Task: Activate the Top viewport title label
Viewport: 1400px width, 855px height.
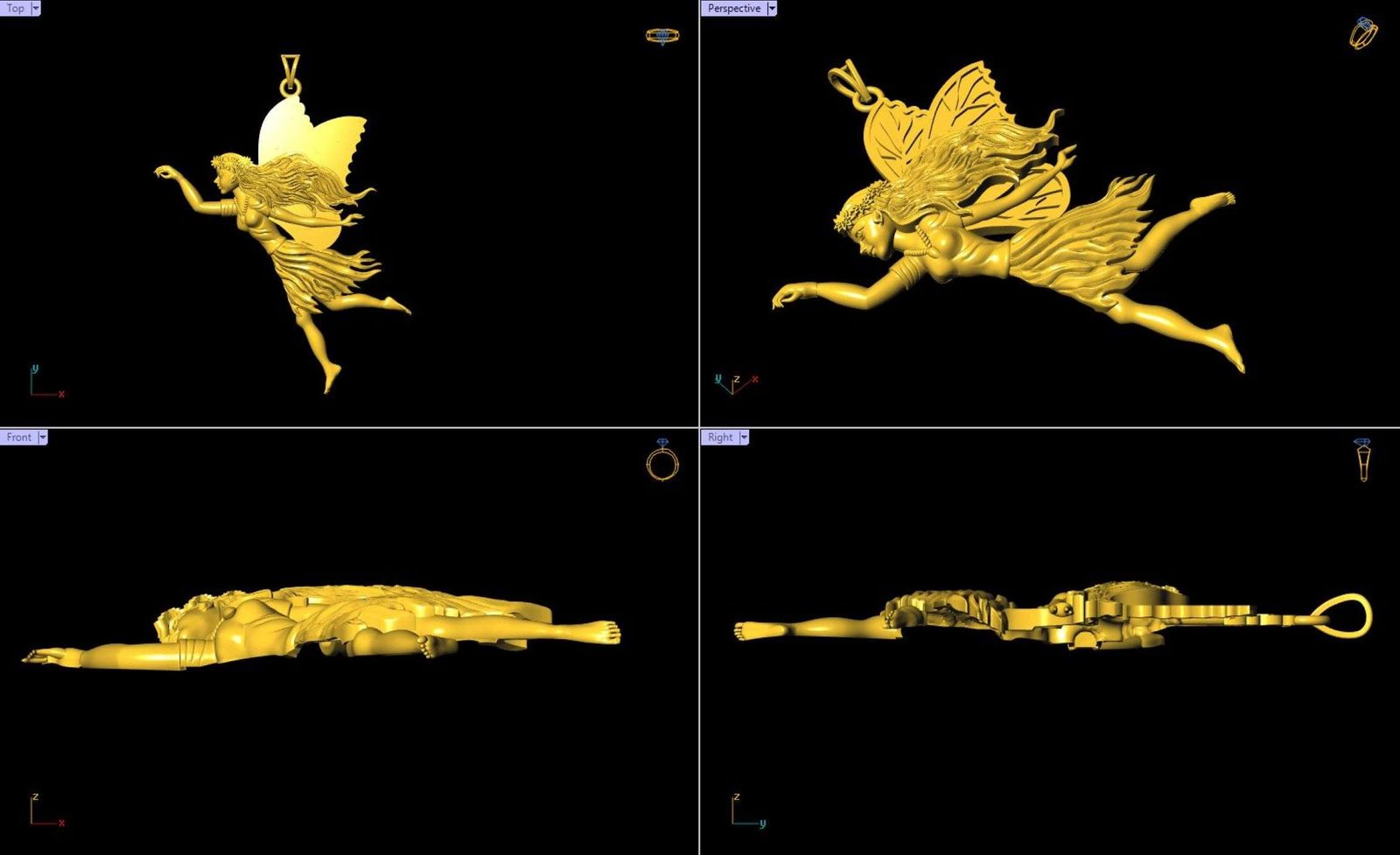Action: pos(16,8)
